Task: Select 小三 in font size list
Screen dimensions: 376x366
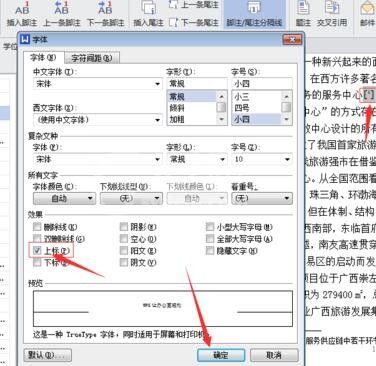Action: click(256, 97)
